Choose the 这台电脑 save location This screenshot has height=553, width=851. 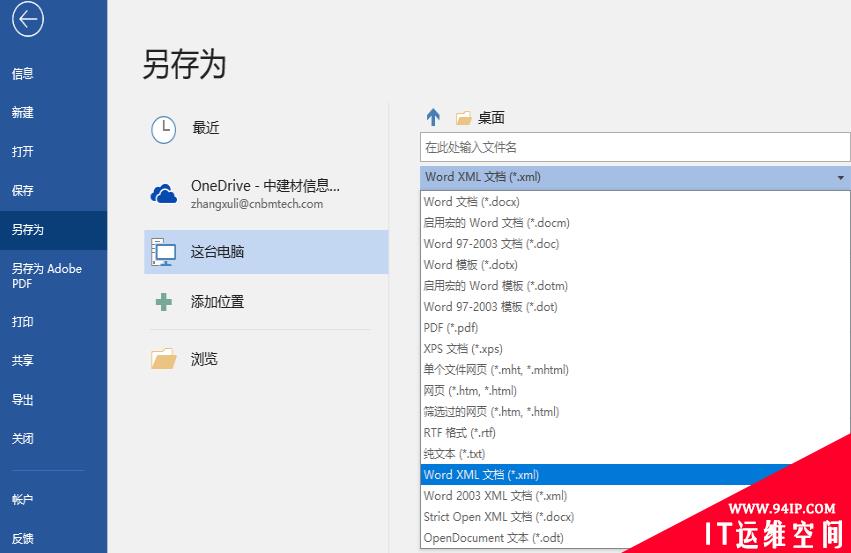(266, 252)
